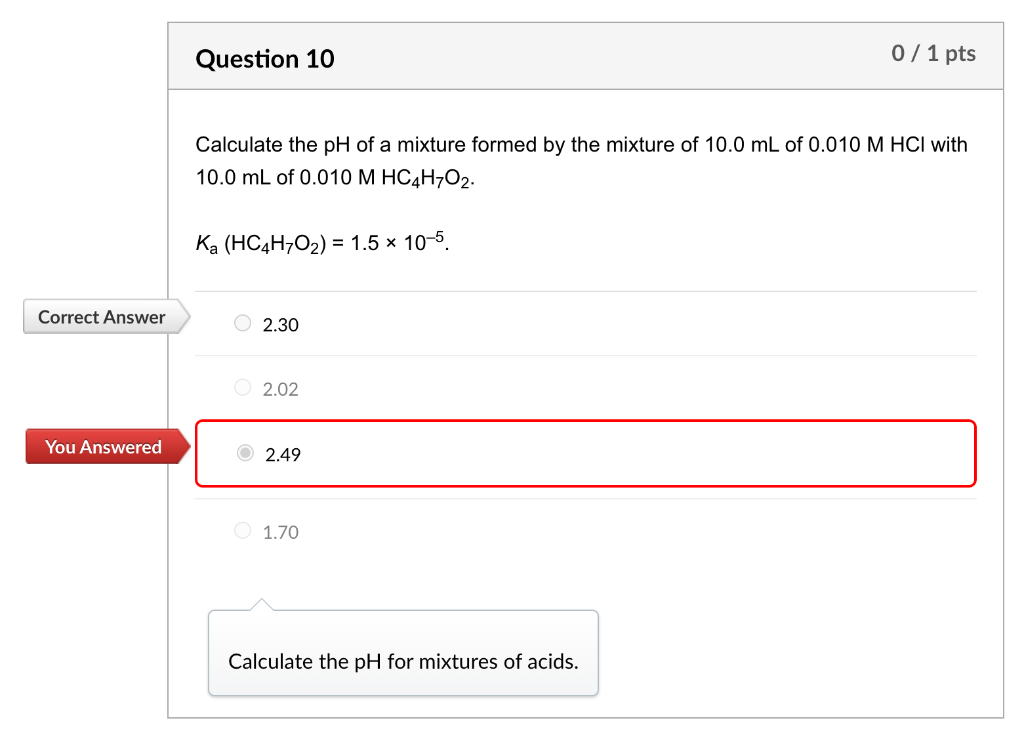
Task: Click the Ka value expression line
Action: (320, 238)
